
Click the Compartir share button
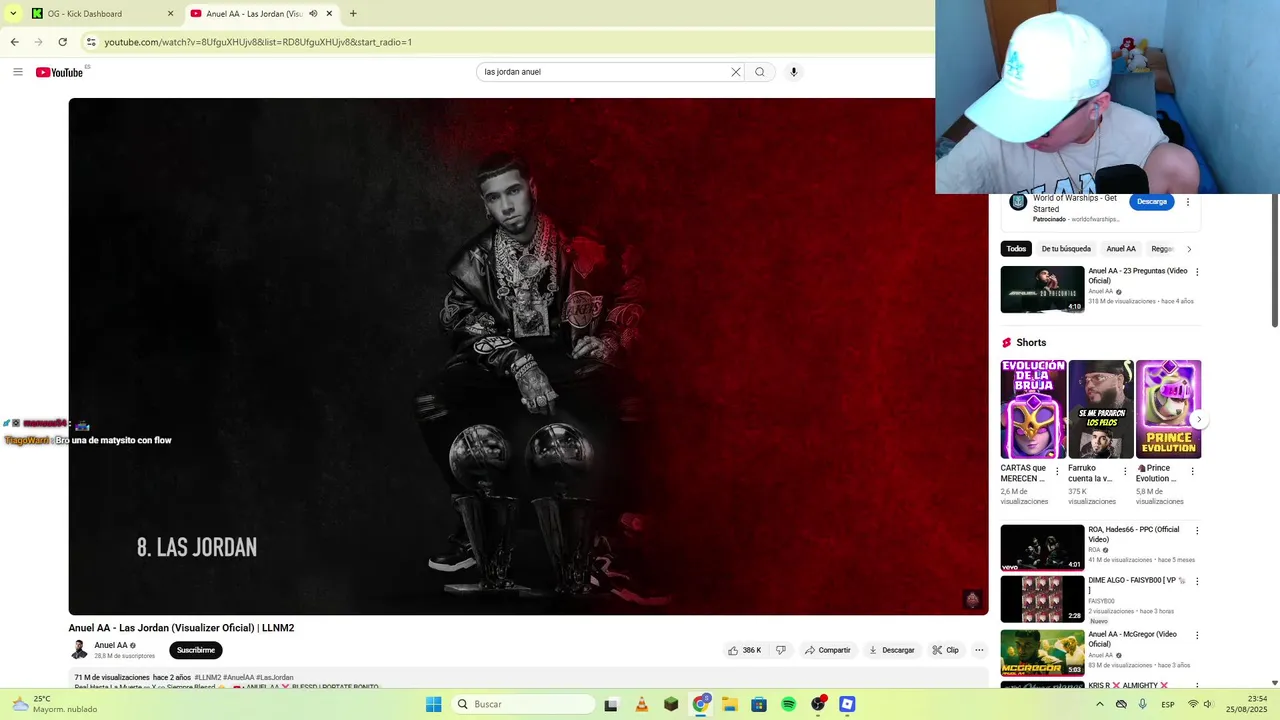pyautogui.click(x=827, y=650)
